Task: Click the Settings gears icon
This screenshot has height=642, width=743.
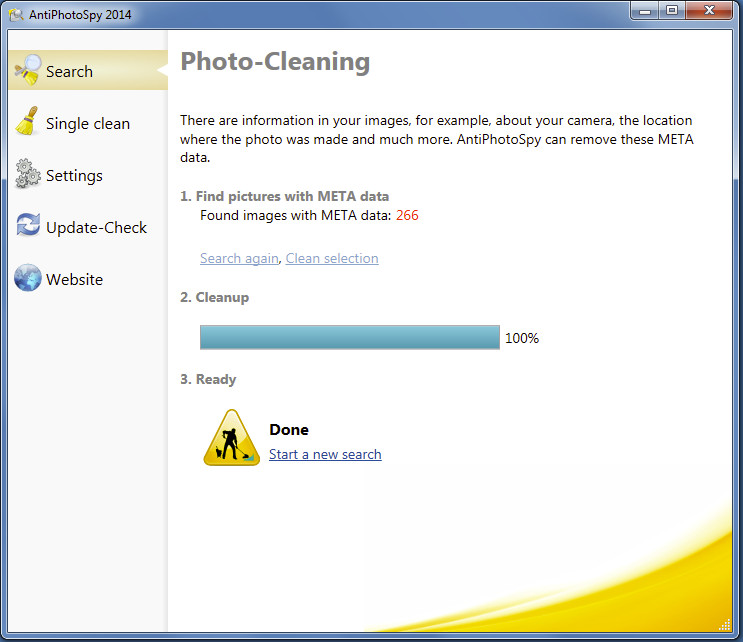Action: pos(27,173)
